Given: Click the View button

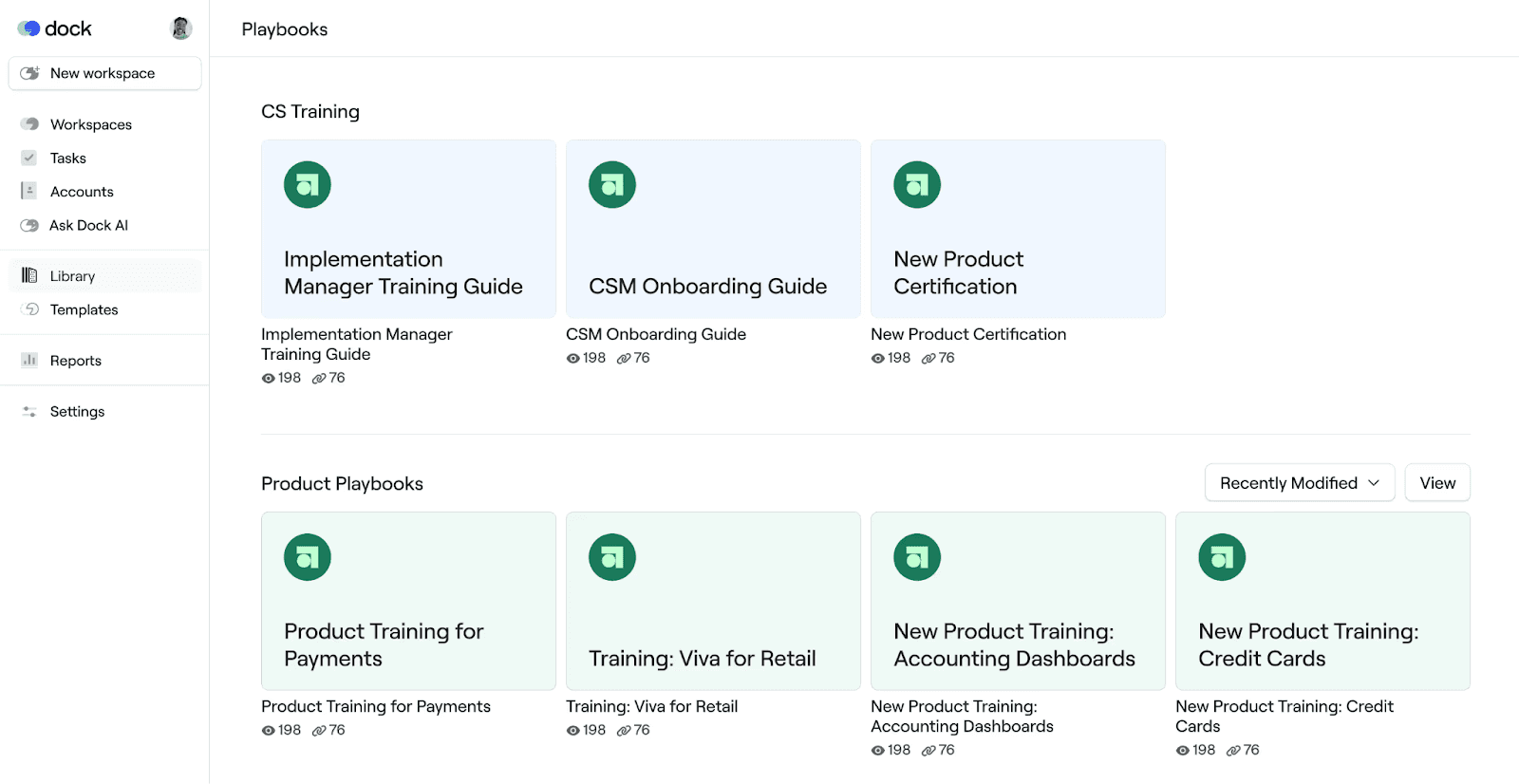Looking at the screenshot, I should pos(1437,483).
